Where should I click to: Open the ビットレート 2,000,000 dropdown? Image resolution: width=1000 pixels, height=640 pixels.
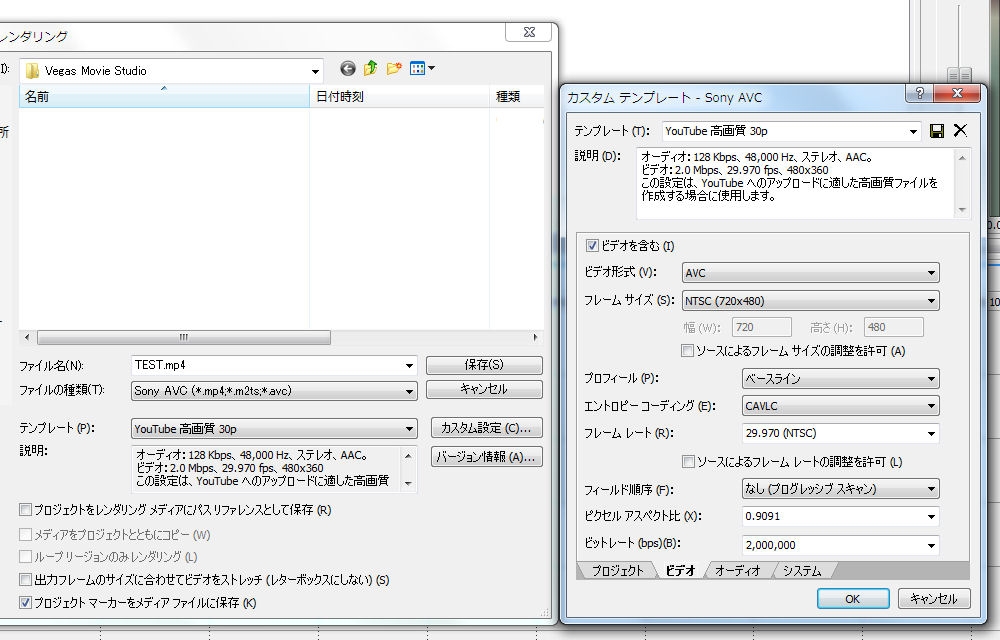point(931,545)
